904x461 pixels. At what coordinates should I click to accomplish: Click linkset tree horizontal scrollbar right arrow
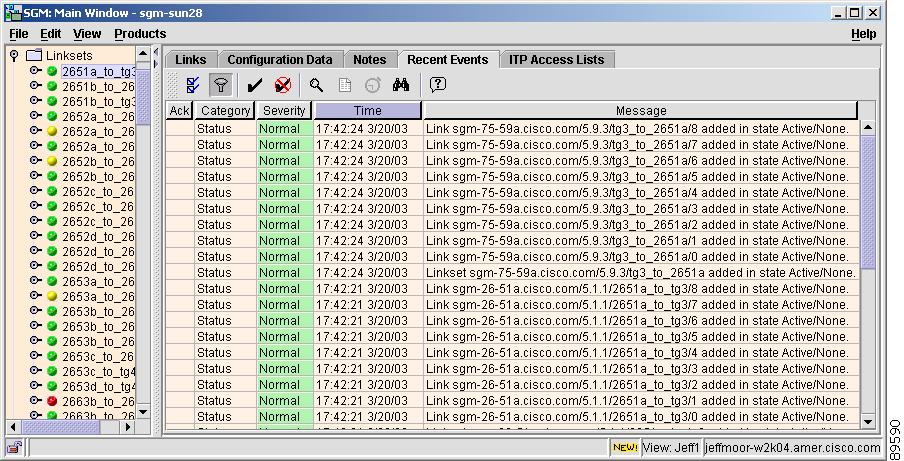pyautogui.click(x=129, y=427)
